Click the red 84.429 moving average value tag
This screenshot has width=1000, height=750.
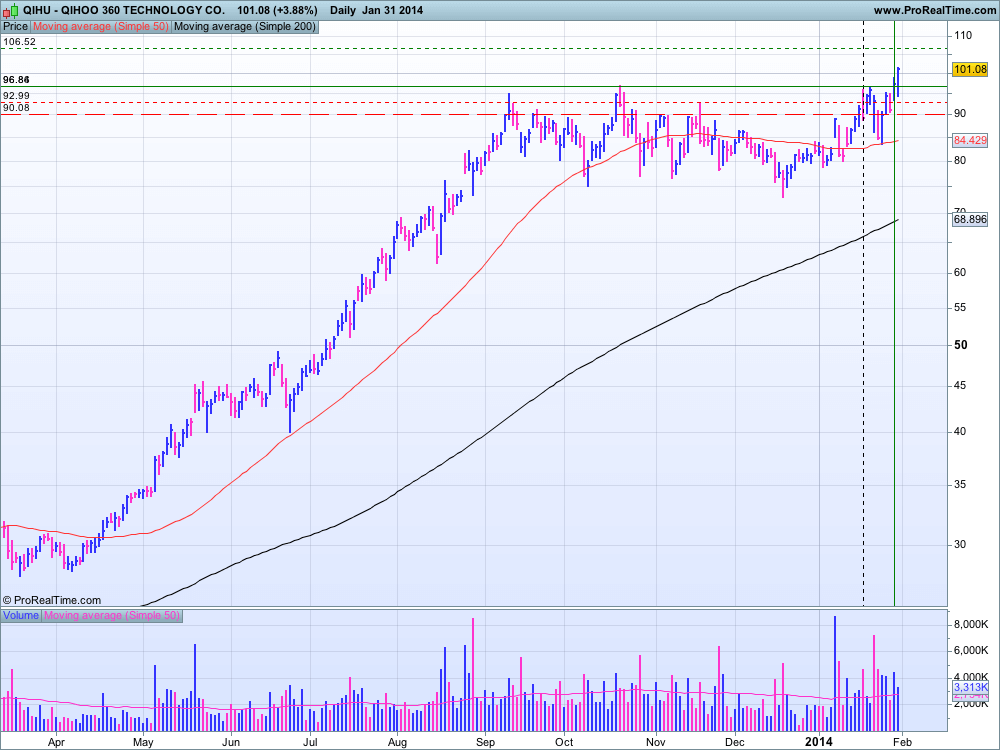[969, 140]
